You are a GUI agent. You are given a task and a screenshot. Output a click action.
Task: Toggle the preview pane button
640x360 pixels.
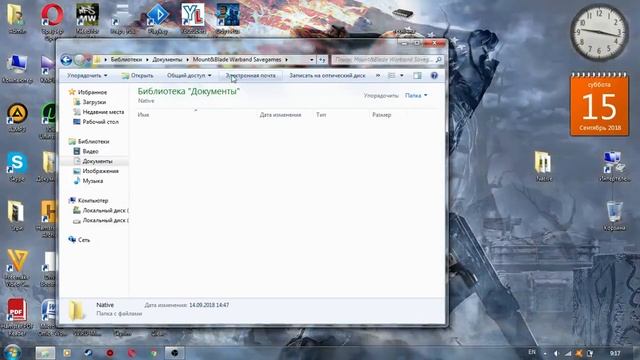coord(417,76)
